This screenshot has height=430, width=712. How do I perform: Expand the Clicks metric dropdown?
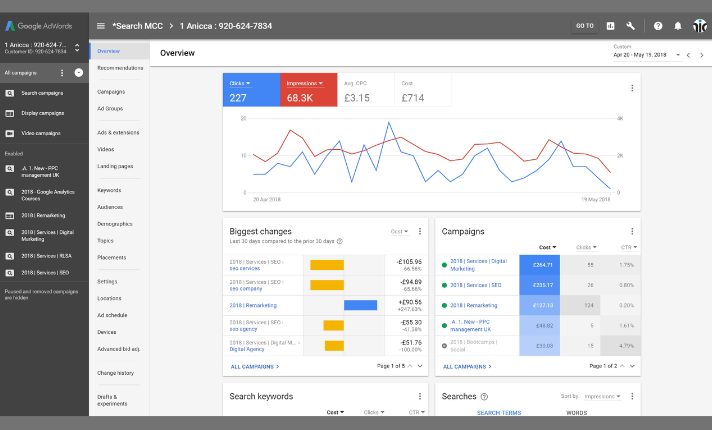[250, 84]
